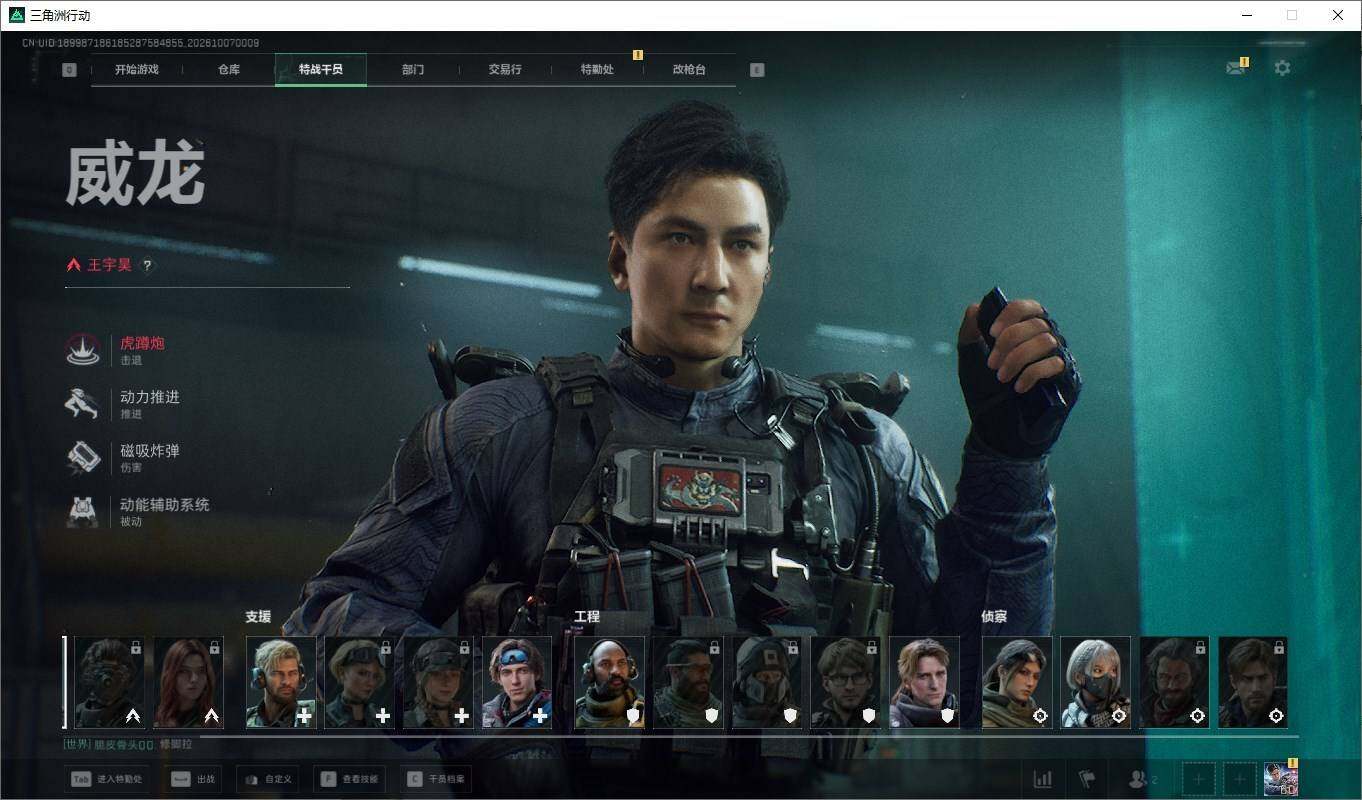Click the question mark next to 王宇昊
This screenshot has height=800, width=1362.
point(147,266)
